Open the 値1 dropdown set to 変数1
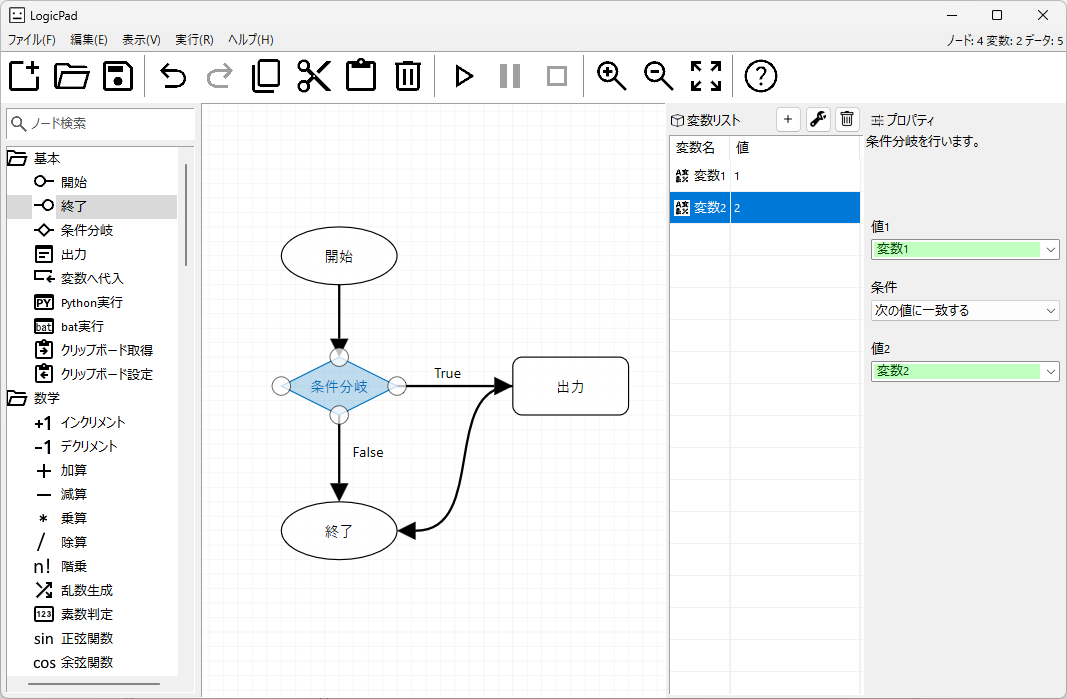Image resolution: width=1067 pixels, height=699 pixels. pyautogui.click(x=963, y=249)
